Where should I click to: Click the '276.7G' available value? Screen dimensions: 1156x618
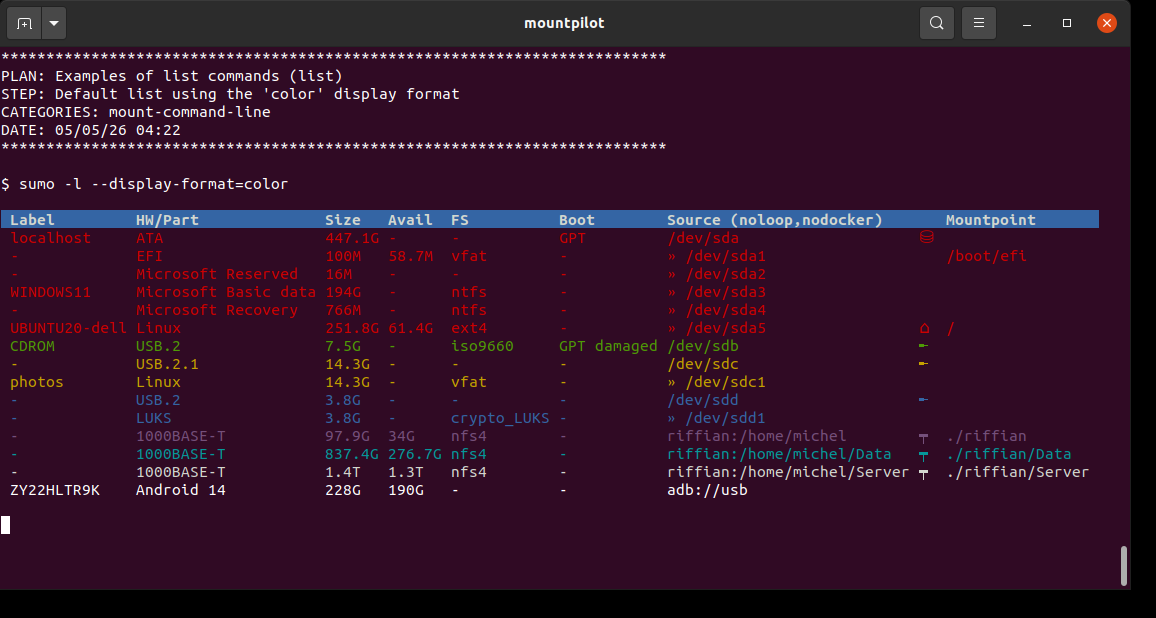point(414,454)
